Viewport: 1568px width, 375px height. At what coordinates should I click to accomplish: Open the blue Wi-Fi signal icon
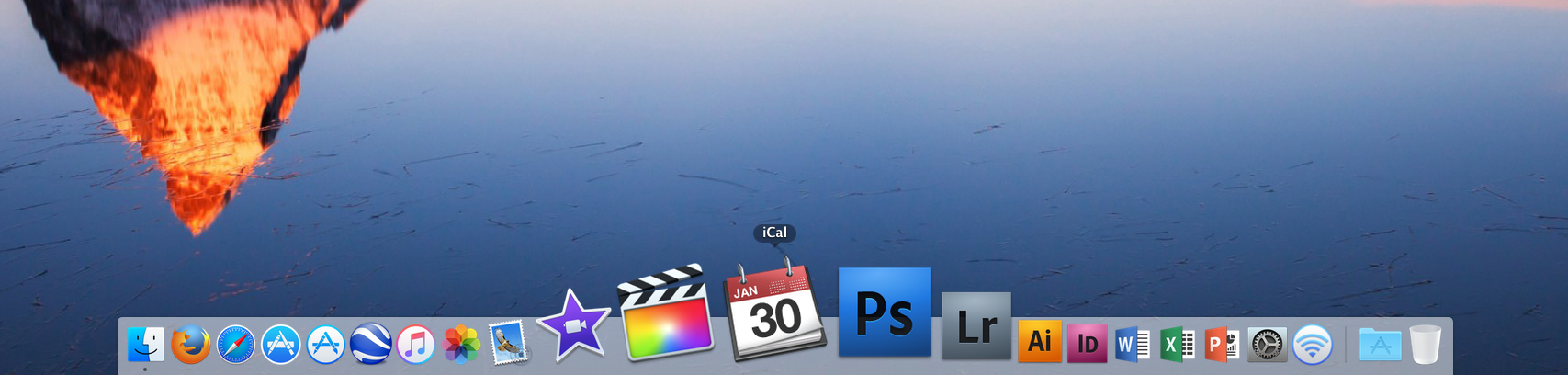(1313, 345)
